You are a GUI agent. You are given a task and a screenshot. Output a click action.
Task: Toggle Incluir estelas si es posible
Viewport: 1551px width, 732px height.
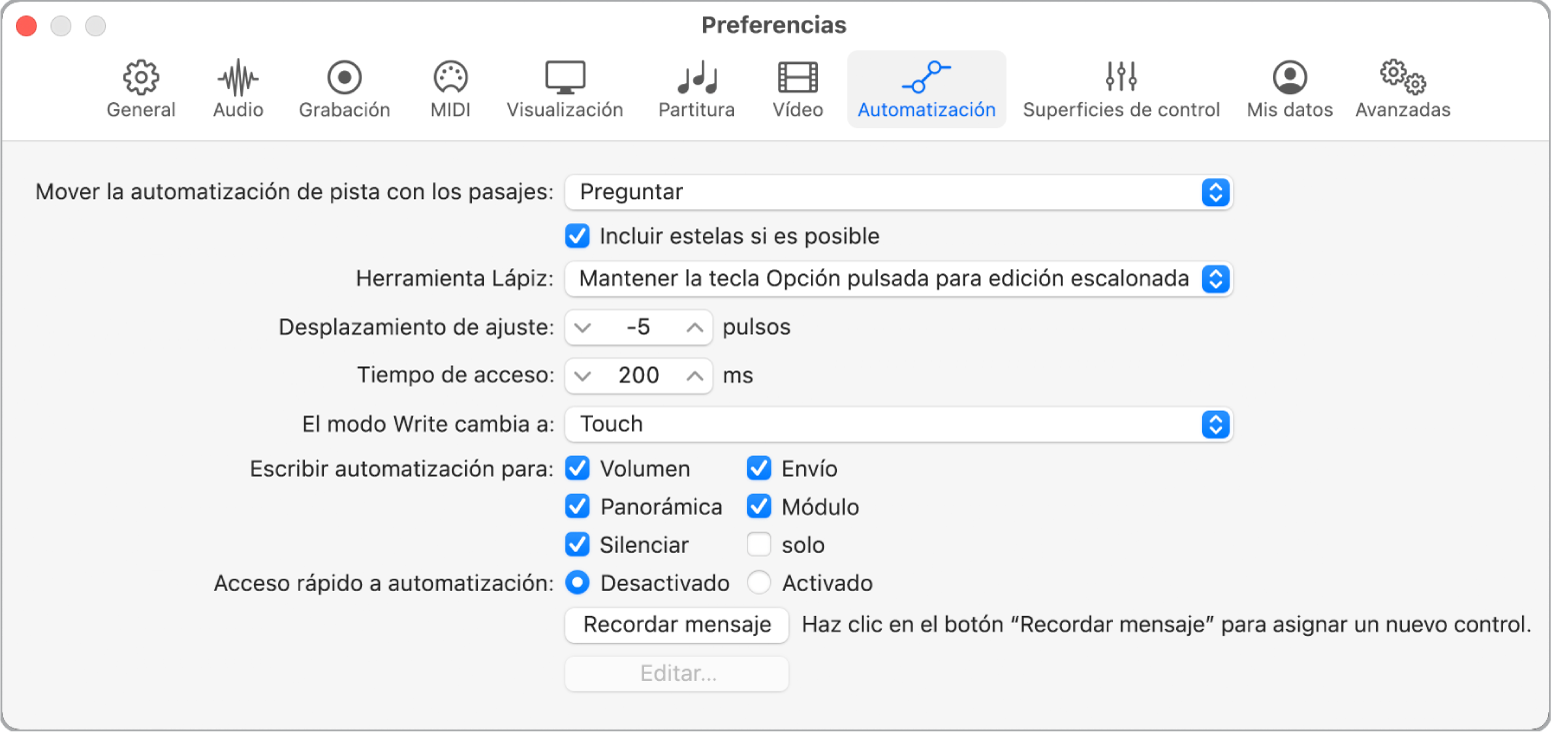pyautogui.click(x=577, y=237)
